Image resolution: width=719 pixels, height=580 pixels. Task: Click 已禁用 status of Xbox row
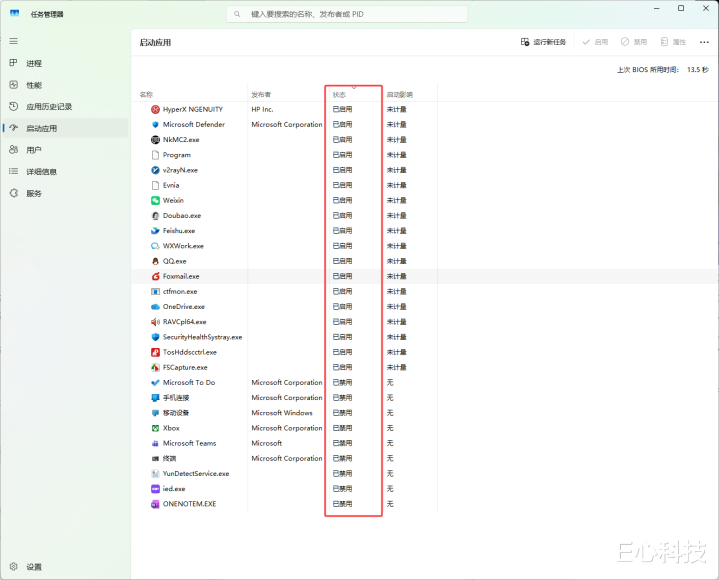tap(342, 428)
